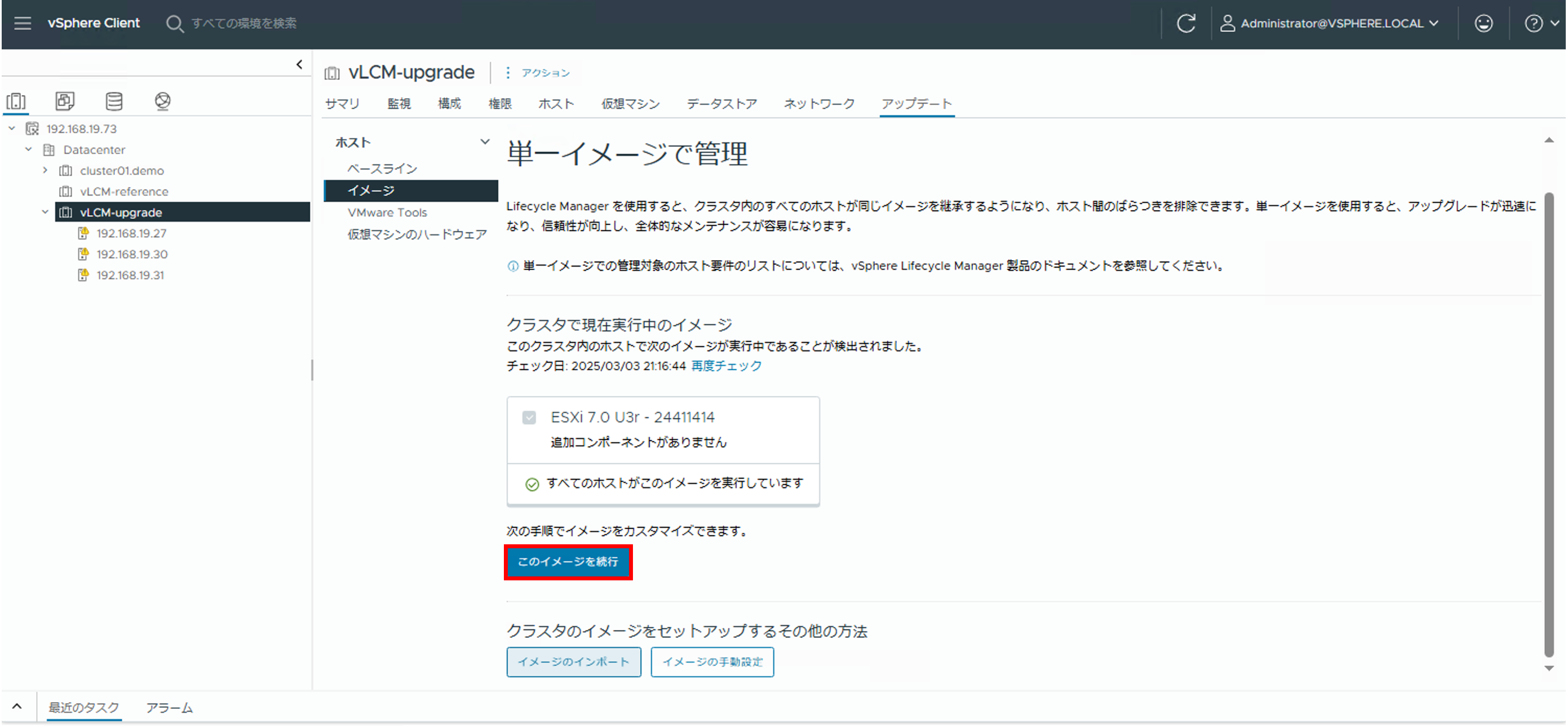Open the 構成 tab
This screenshot has width=1568, height=728.
[x=449, y=104]
